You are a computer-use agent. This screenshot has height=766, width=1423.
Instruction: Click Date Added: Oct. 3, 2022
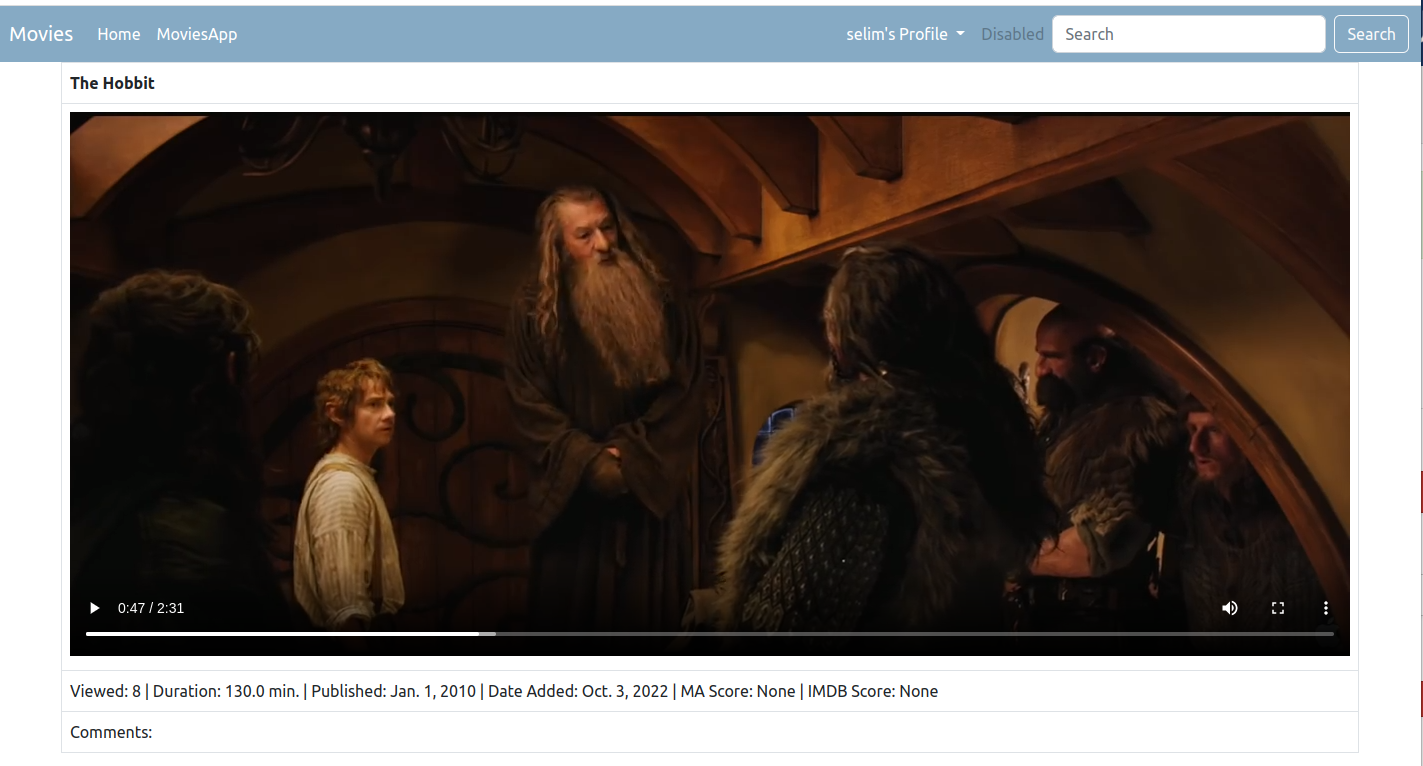(x=578, y=691)
